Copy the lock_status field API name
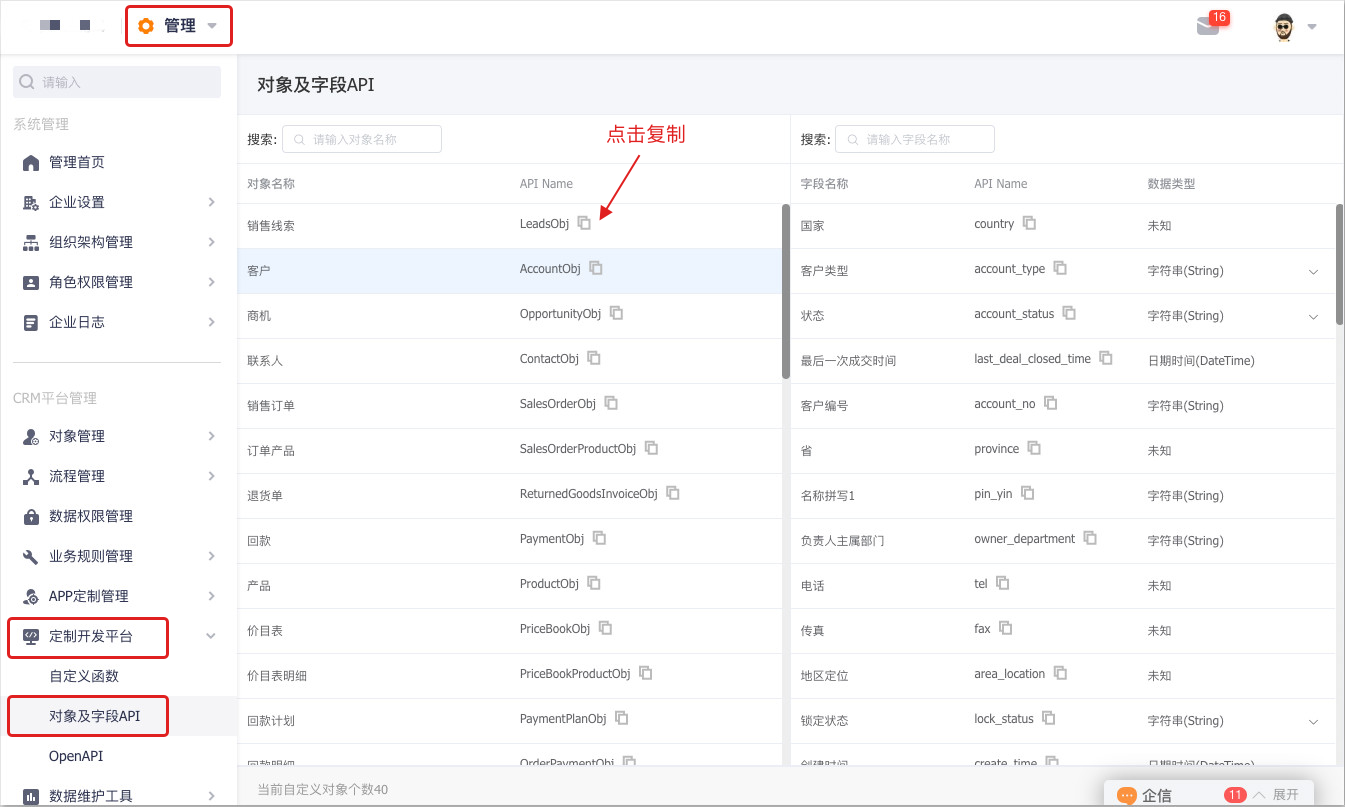Image resolution: width=1345 pixels, height=807 pixels. (1050, 718)
